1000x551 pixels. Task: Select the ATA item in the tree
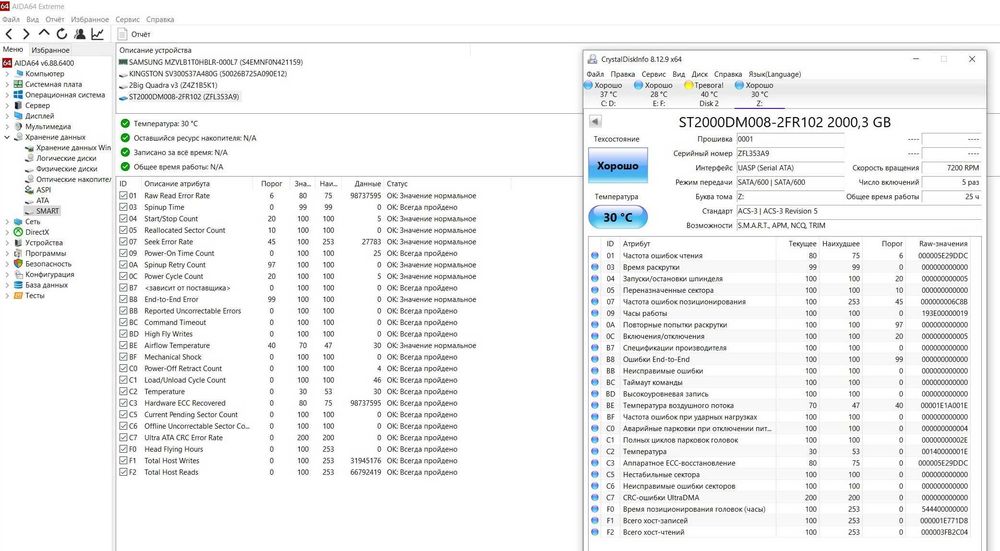point(42,200)
